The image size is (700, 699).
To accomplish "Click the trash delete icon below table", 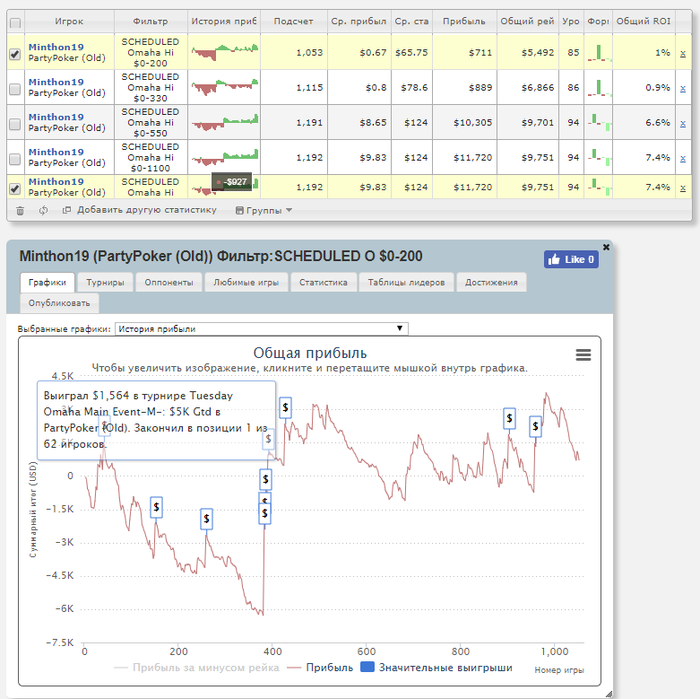I will pos(20,210).
